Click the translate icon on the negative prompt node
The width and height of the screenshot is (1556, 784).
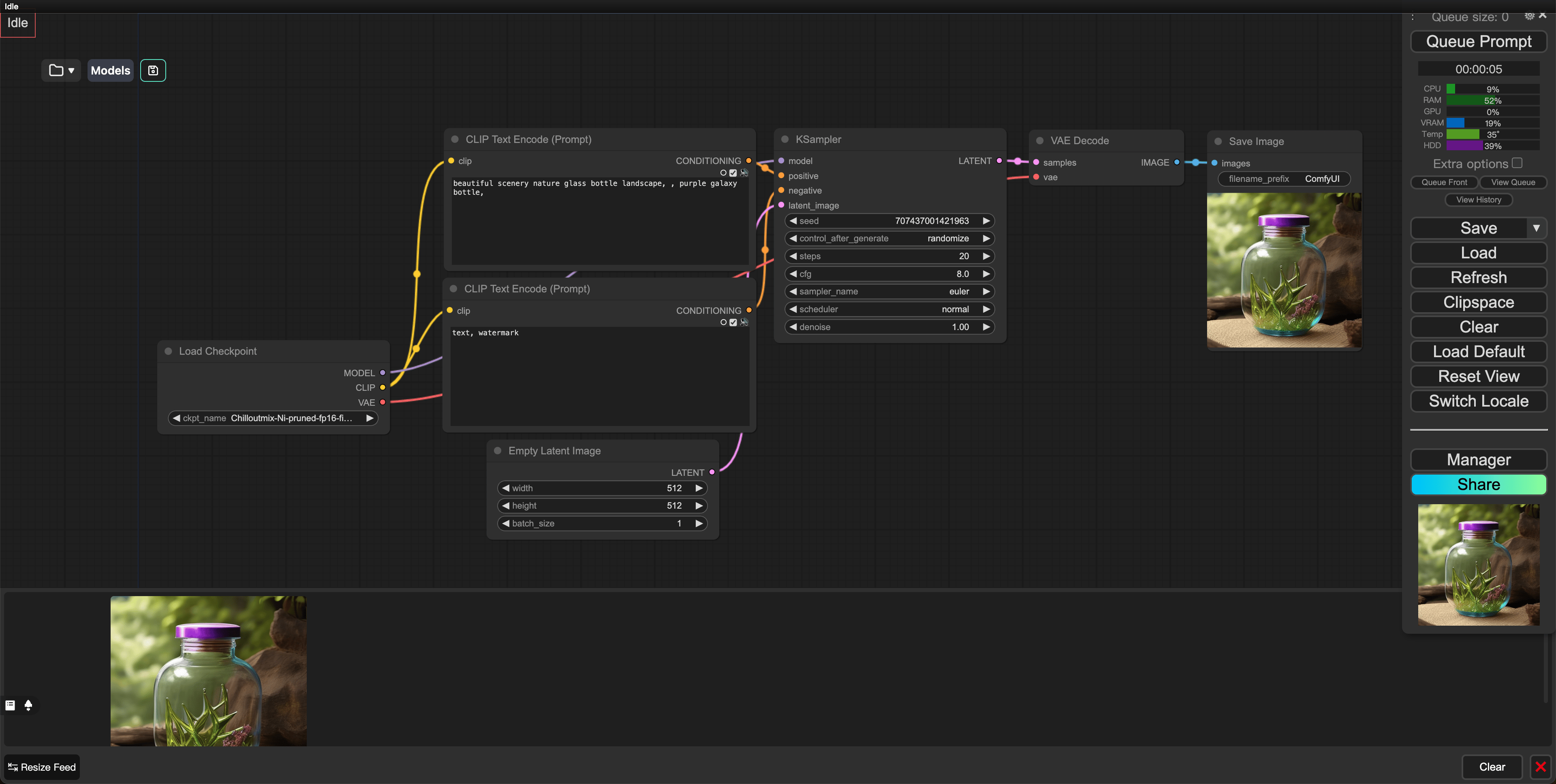(744, 322)
